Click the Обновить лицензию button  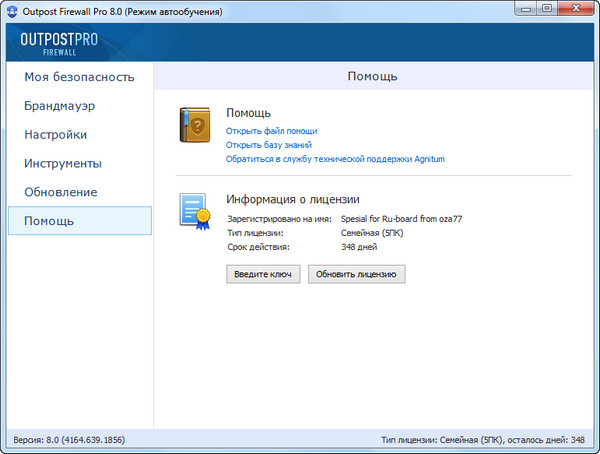click(x=356, y=274)
